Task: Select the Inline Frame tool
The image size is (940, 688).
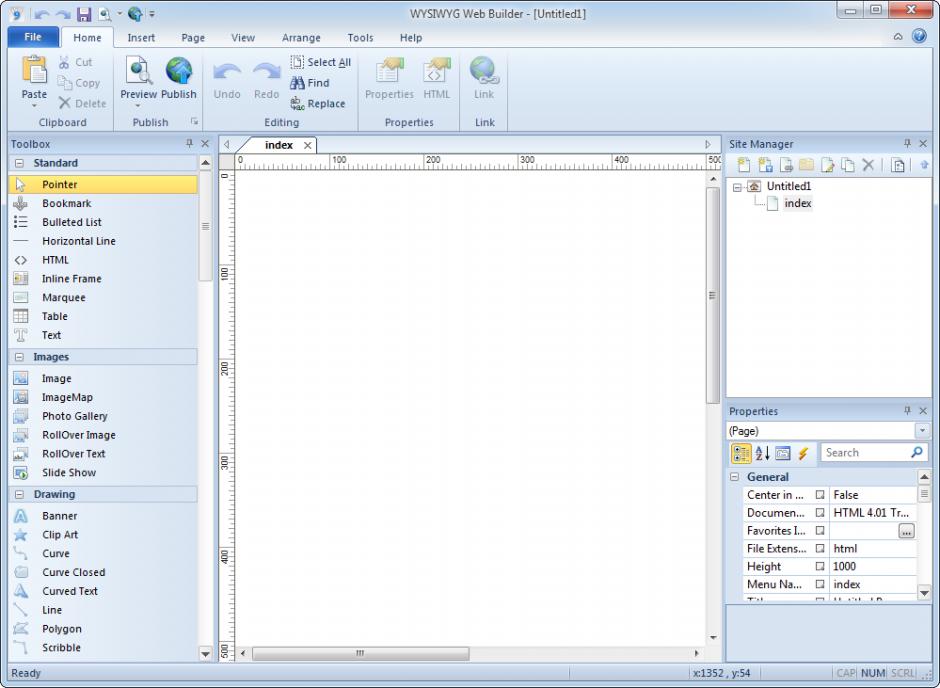Action: 103,279
